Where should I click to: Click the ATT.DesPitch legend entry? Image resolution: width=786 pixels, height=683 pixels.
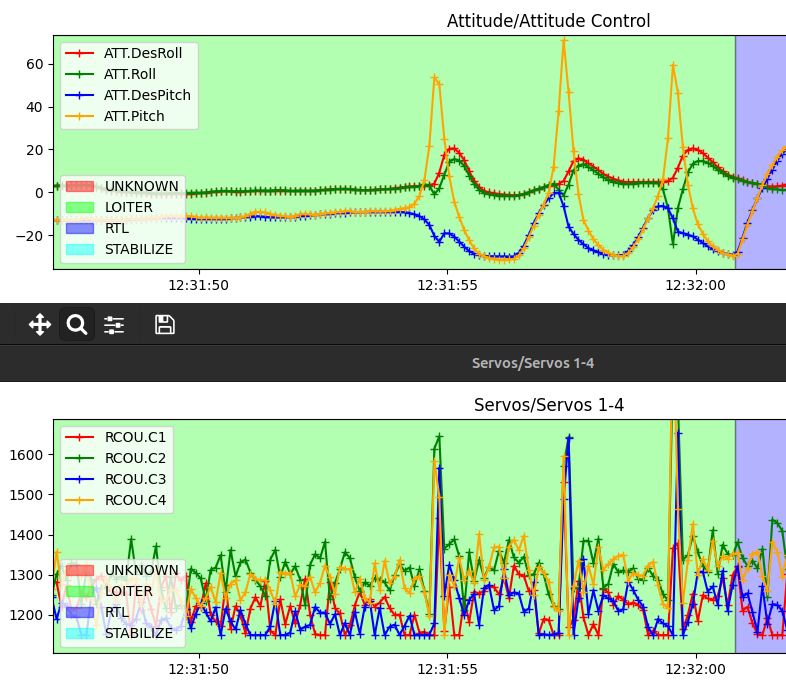(x=147, y=95)
